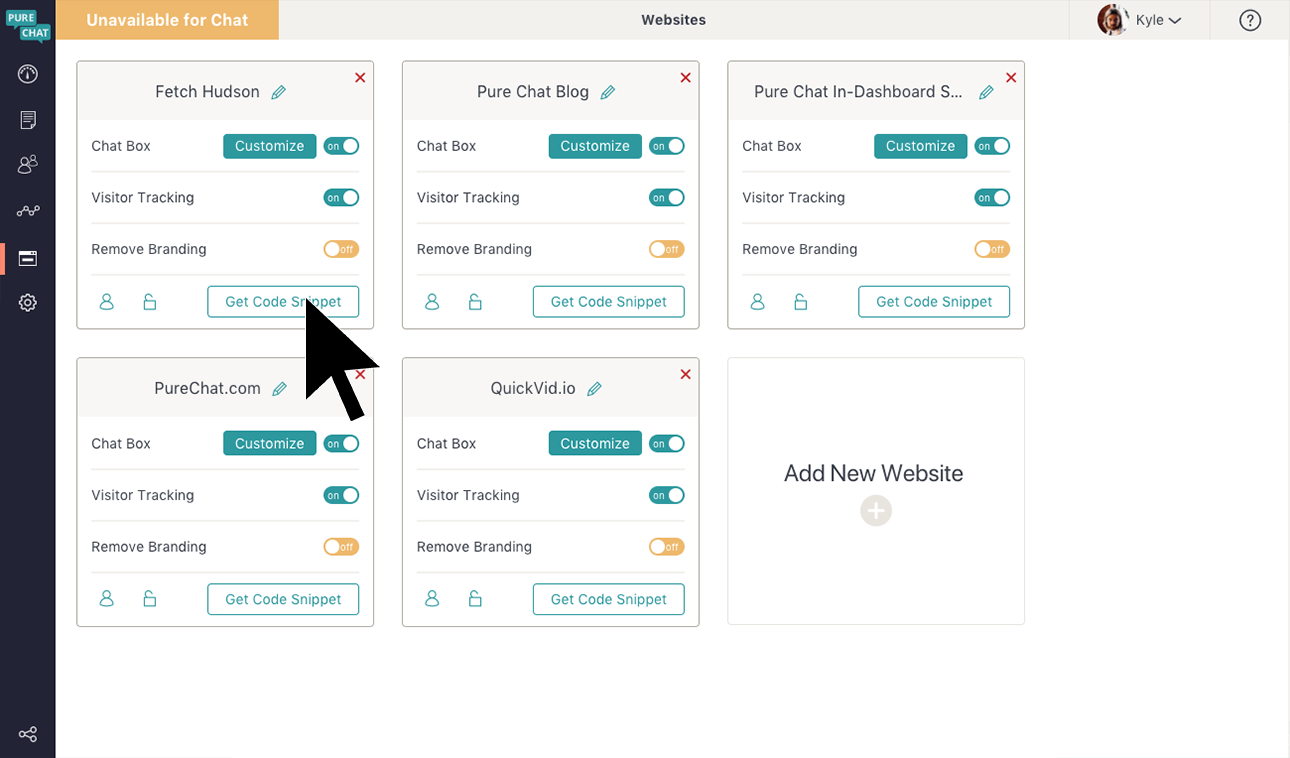Open the settings gear in sidebar
This screenshot has width=1290, height=758.
pyautogui.click(x=28, y=302)
